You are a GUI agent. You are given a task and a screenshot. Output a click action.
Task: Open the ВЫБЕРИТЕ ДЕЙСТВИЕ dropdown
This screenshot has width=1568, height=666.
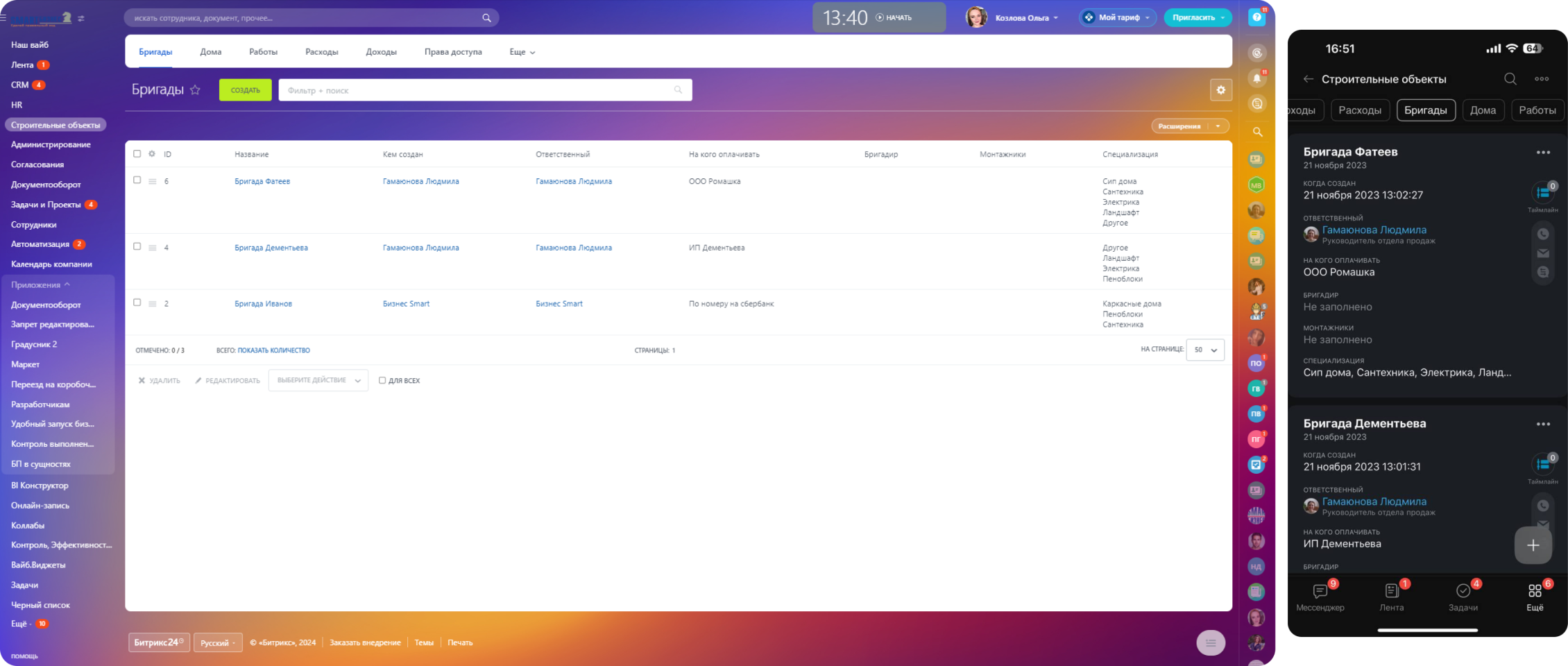318,380
